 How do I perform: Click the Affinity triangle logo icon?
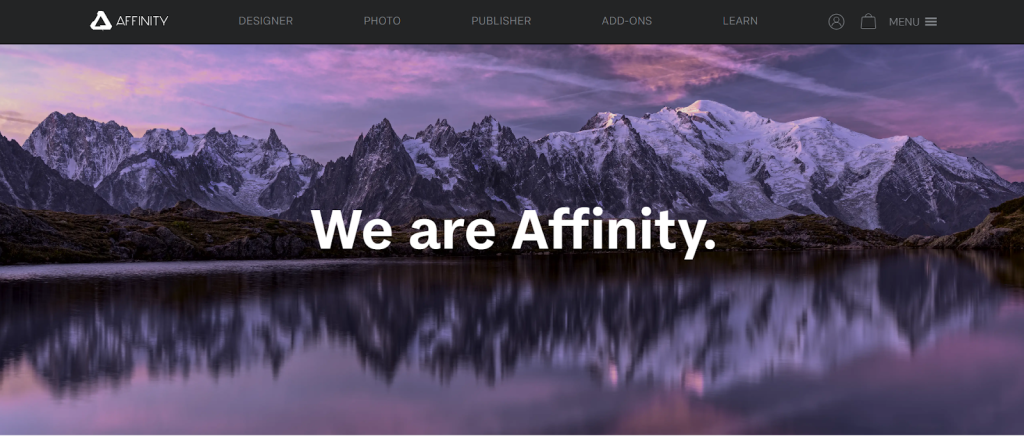[101, 21]
